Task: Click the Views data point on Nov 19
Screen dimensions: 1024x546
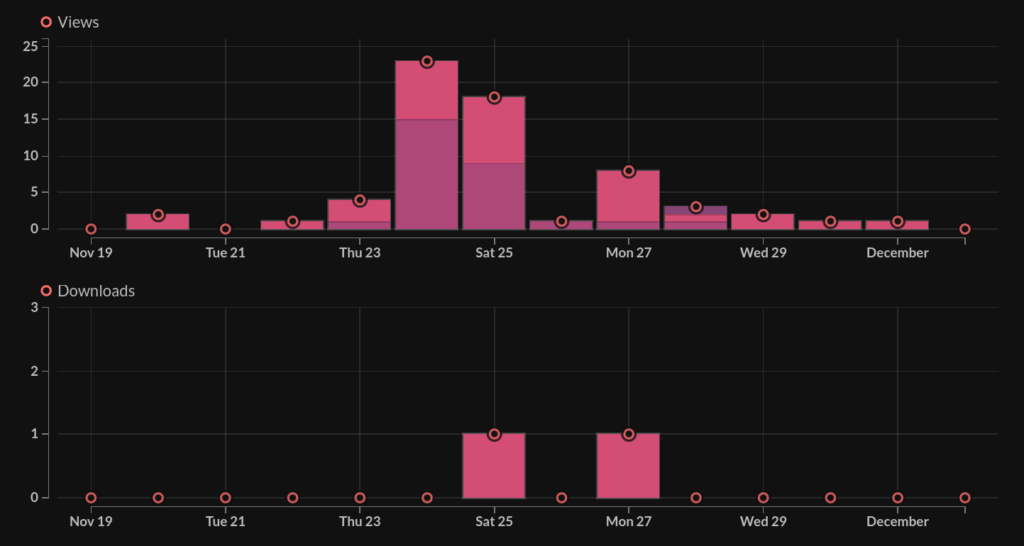Action: [91, 229]
